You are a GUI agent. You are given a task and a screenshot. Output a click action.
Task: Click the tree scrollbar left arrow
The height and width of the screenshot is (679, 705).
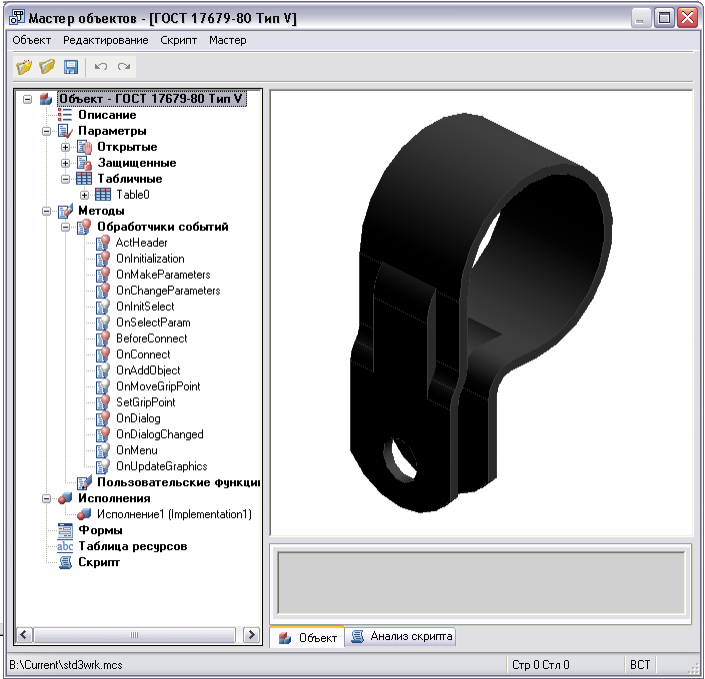click(x=23, y=635)
